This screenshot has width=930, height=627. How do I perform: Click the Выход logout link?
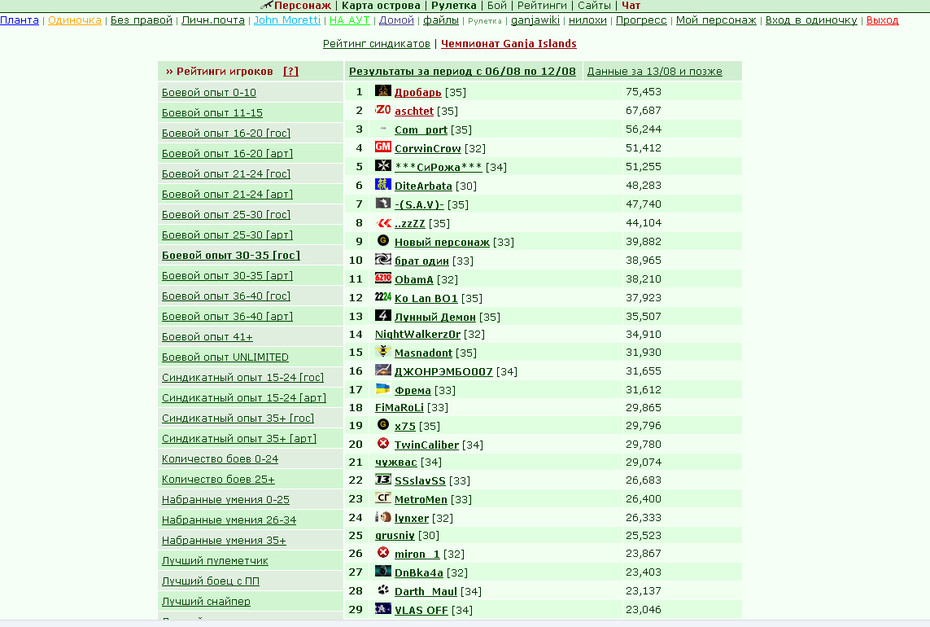coord(882,20)
